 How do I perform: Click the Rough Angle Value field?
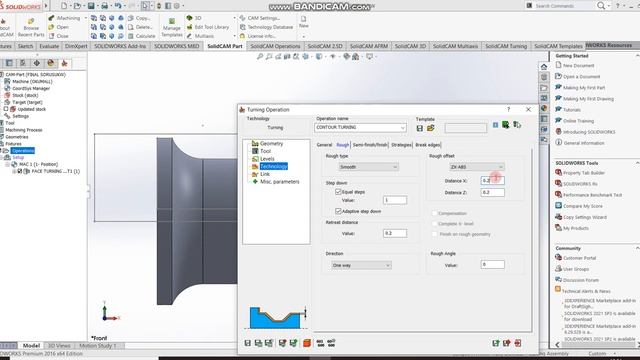click(493, 265)
